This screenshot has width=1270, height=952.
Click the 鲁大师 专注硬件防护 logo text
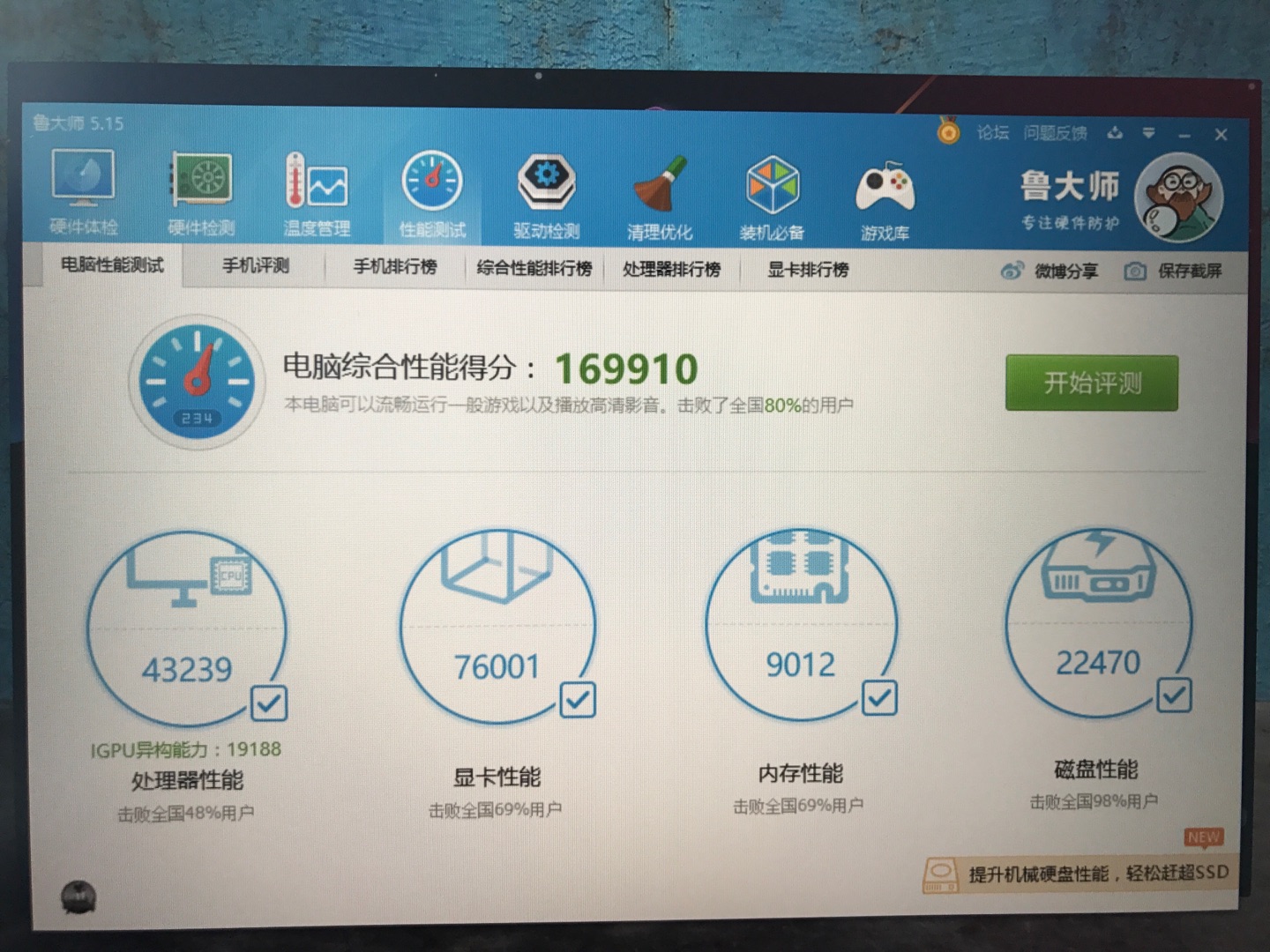[1070, 200]
